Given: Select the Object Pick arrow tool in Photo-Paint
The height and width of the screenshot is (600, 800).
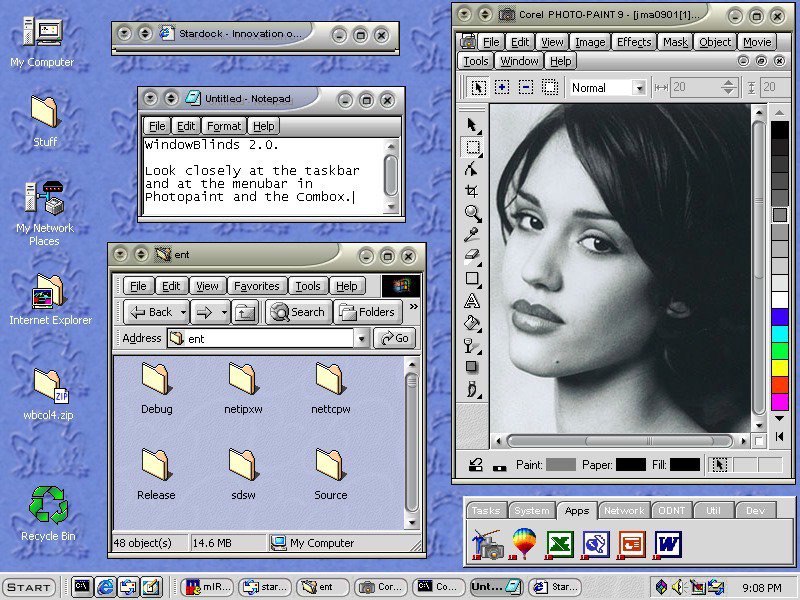Looking at the screenshot, I should click(472, 125).
